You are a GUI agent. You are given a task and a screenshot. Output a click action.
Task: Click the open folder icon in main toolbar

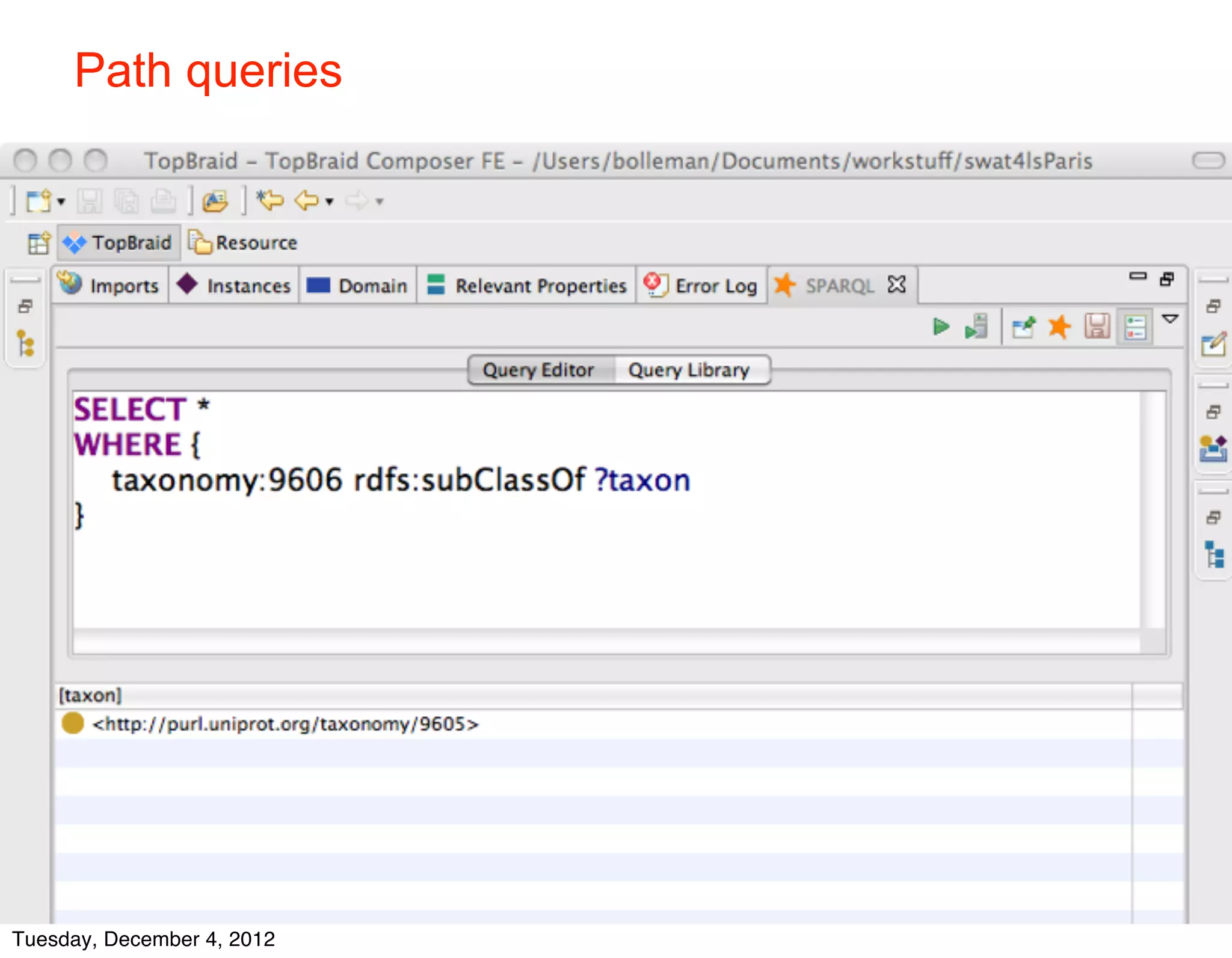[x=215, y=201]
